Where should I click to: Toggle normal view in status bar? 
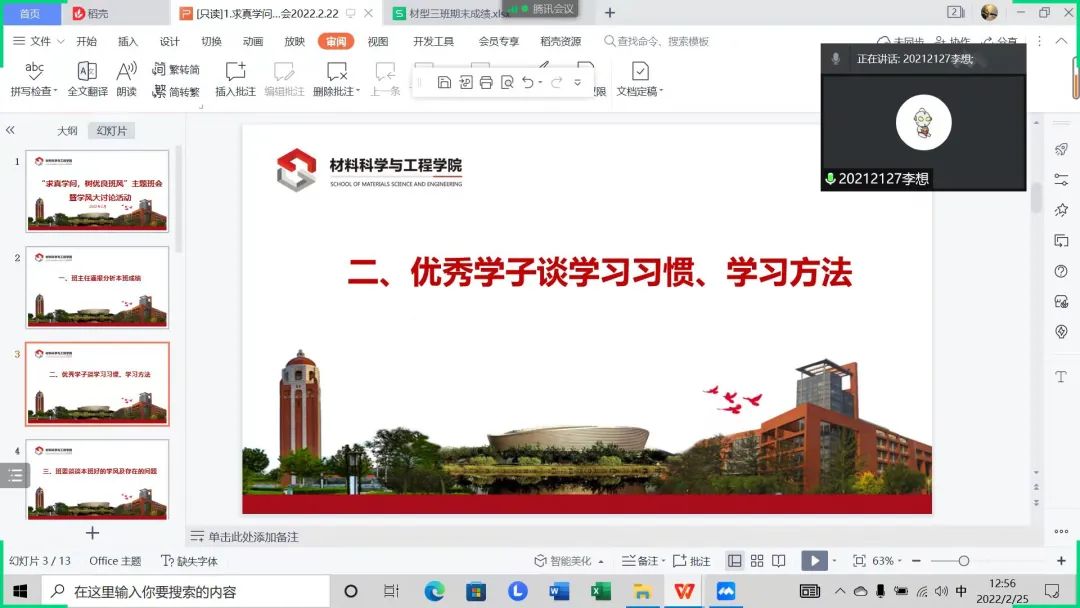pos(734,561)
